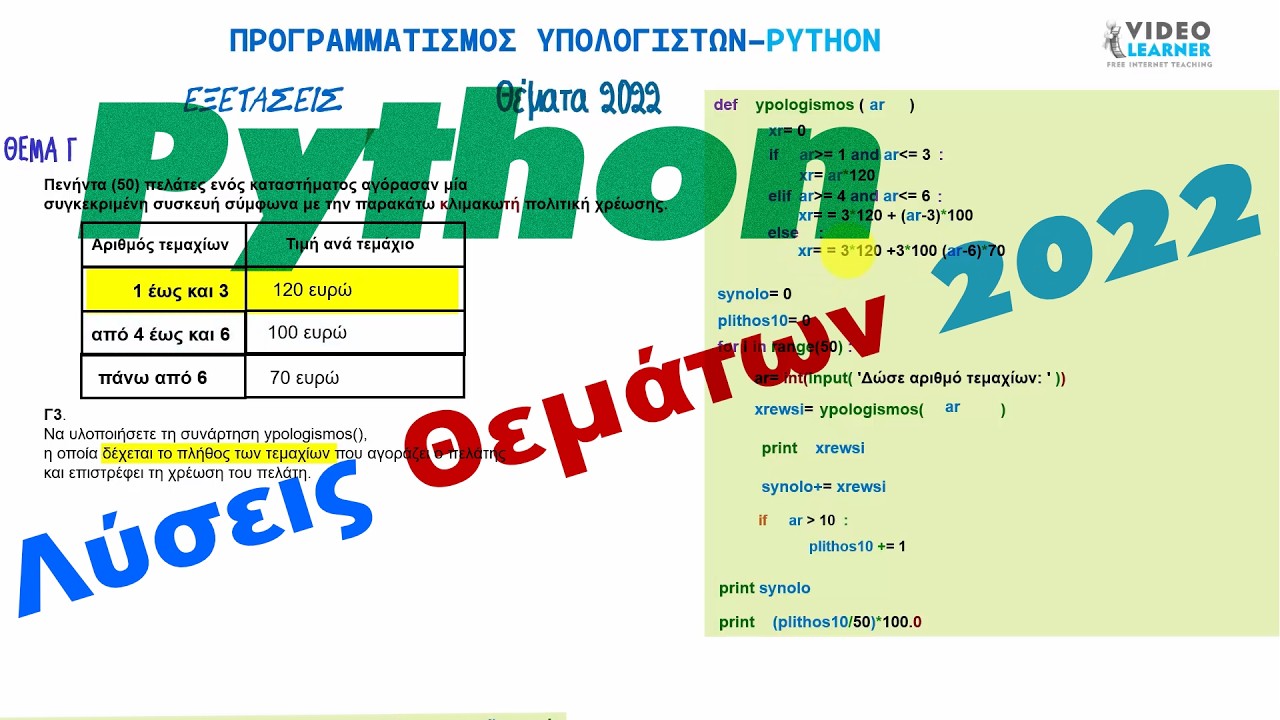Click the Video Learner logo
Screen dimensions: 1280x720
[x=1157, y=44]
